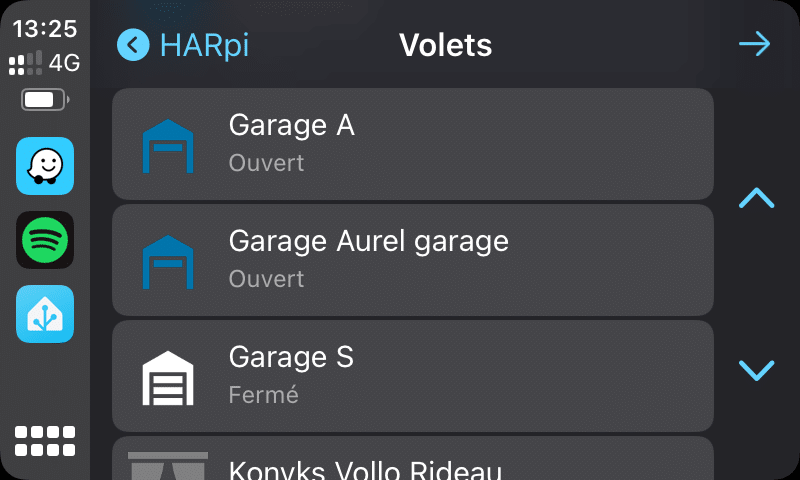
Task: Open the Home Assistant app icon
Action: click(x=45, y=314)
